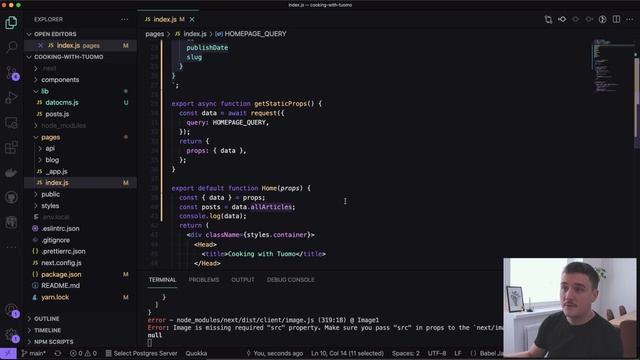Expand the NPM Scripts section
The image size is (640, 360).
(x=80, y=342)
